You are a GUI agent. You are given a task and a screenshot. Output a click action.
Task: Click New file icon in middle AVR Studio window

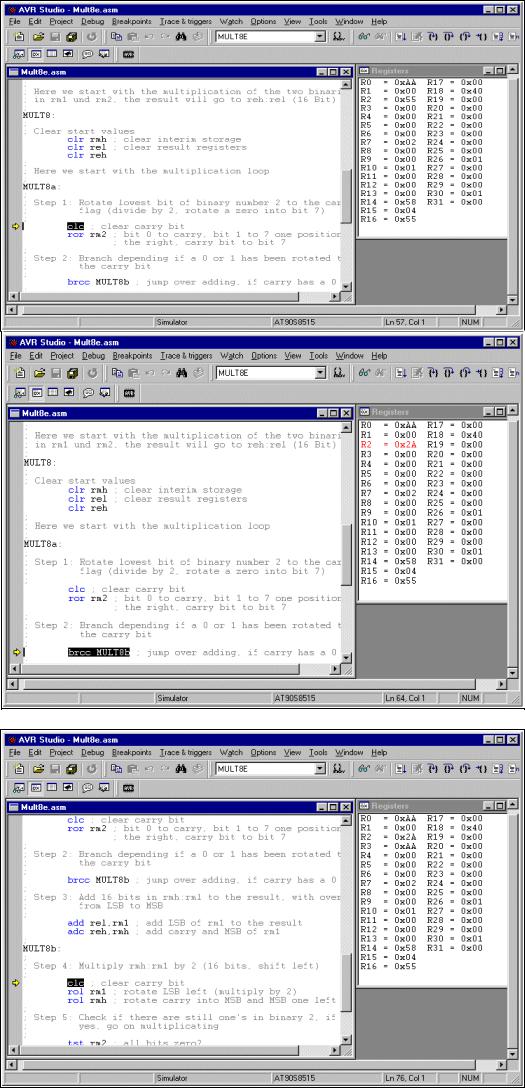tap(19, 373)
